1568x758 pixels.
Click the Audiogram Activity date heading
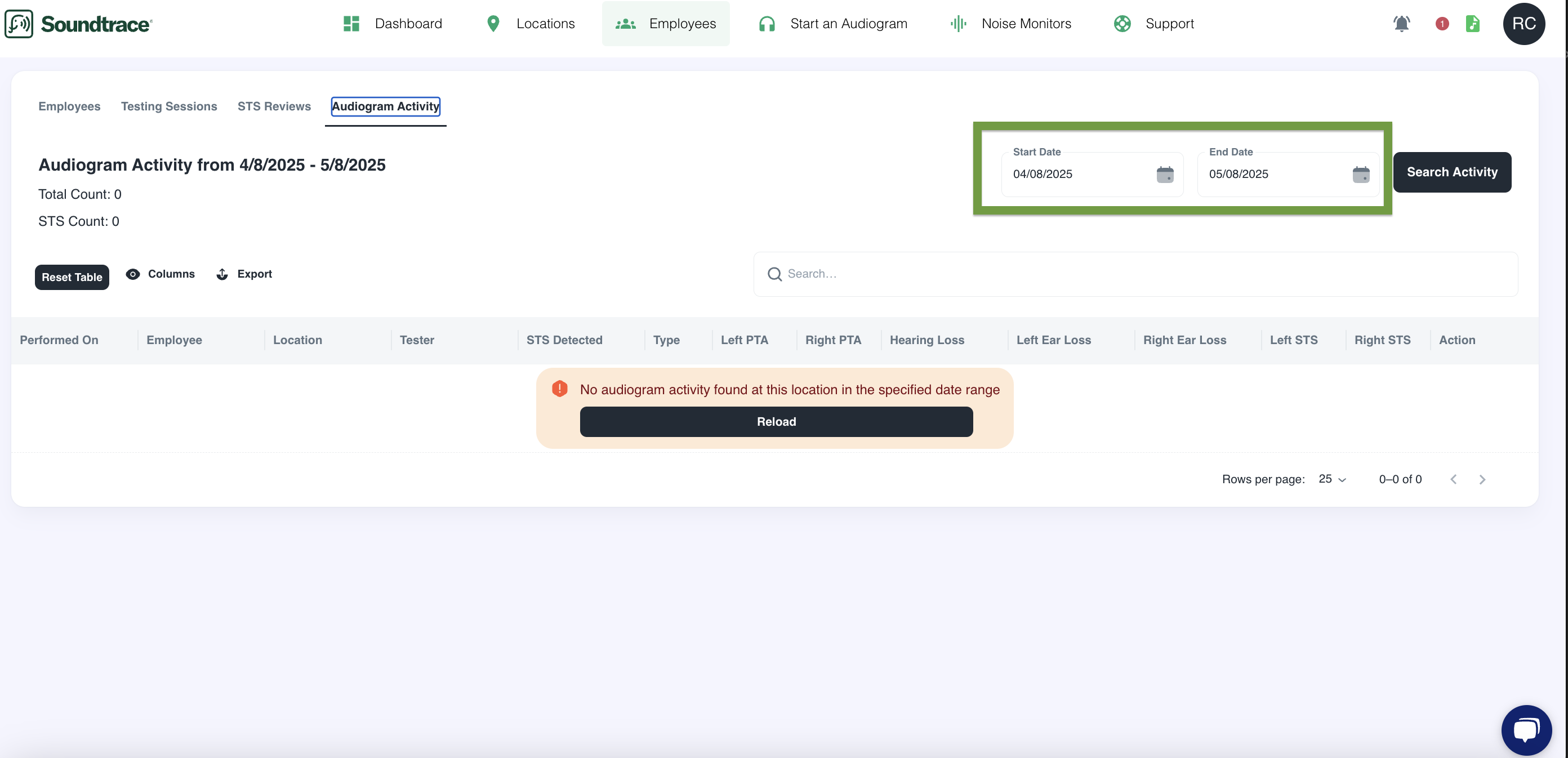(x=212, y=165)
